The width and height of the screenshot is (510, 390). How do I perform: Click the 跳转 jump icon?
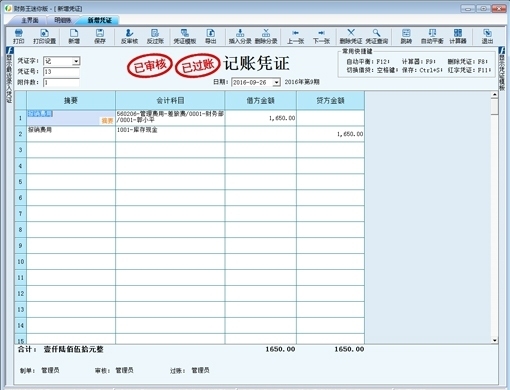[x=406, y=36]
